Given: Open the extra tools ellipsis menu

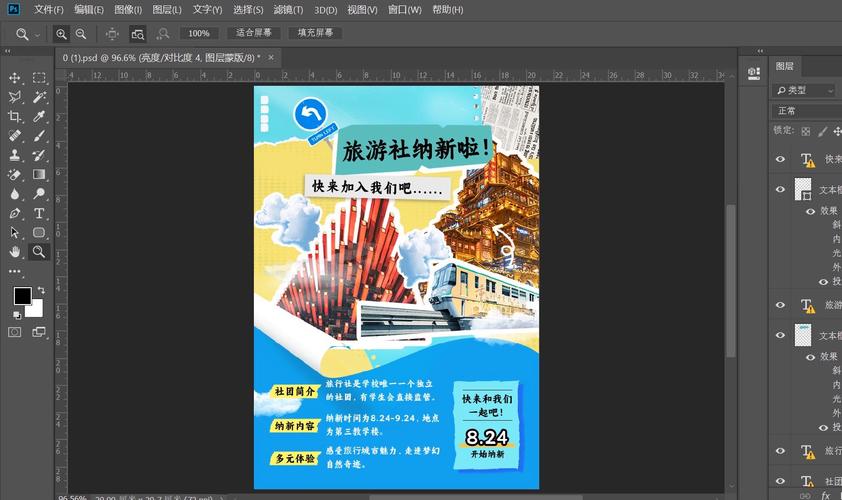Looking at the screenshot, I should tap(14, 271).
